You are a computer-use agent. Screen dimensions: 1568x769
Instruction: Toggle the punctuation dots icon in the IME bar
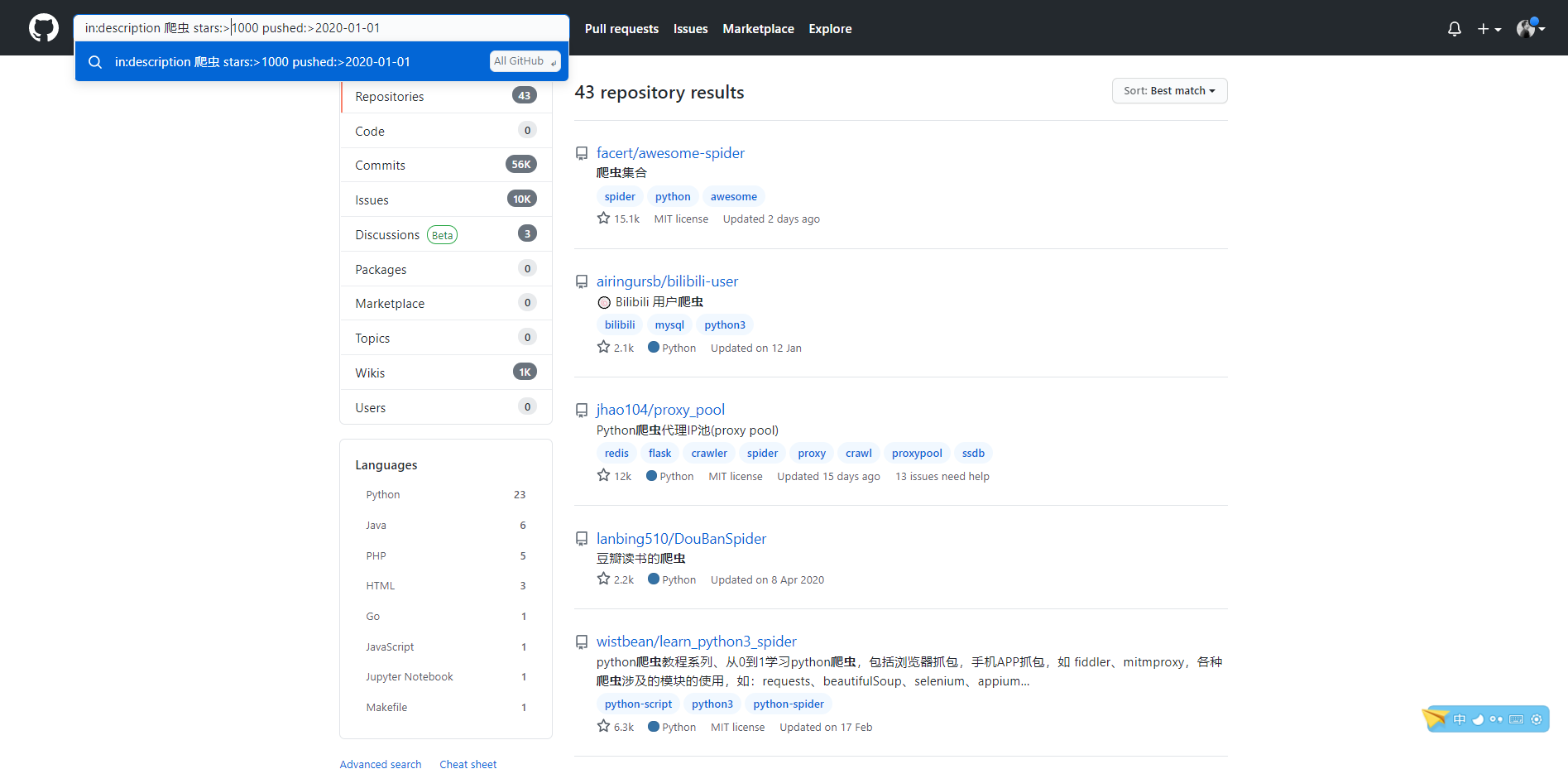1496,719
